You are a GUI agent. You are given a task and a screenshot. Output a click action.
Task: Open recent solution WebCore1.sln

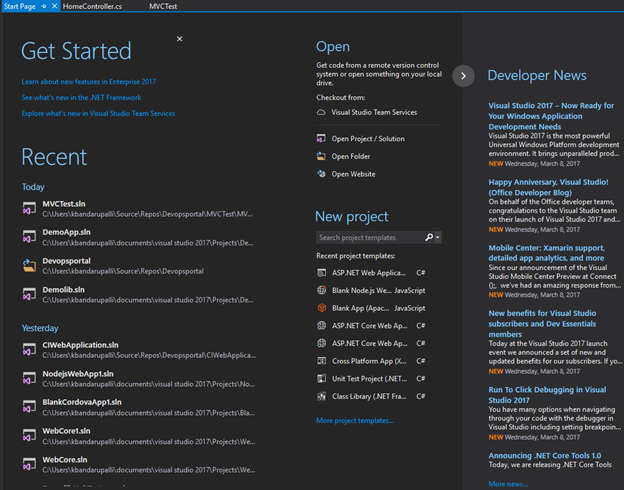coord(139,435)
